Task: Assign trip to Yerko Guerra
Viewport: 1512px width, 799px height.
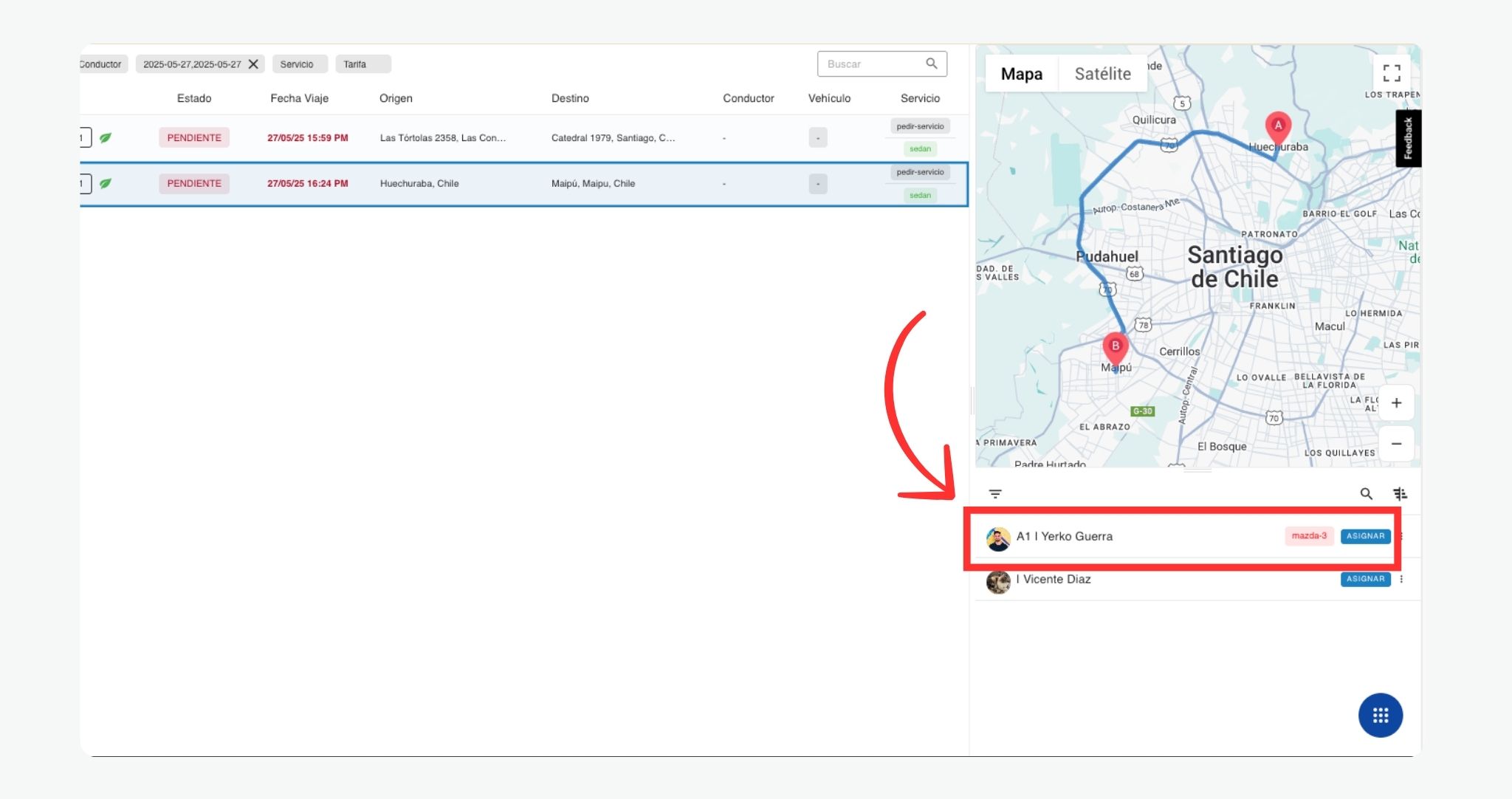Action: click(1365, 536)
